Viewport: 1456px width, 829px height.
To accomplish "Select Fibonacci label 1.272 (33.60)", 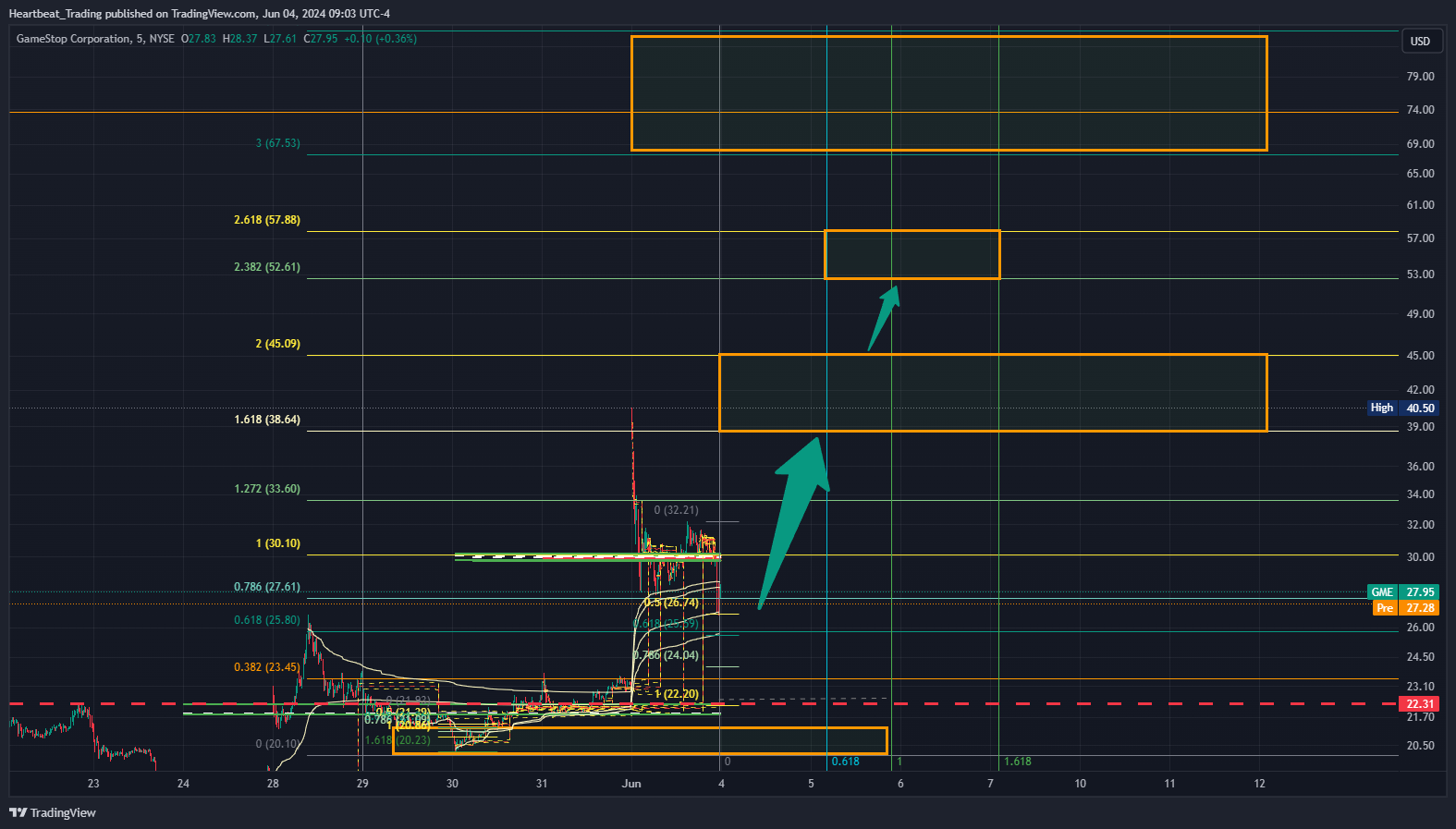I will point(267,489).
